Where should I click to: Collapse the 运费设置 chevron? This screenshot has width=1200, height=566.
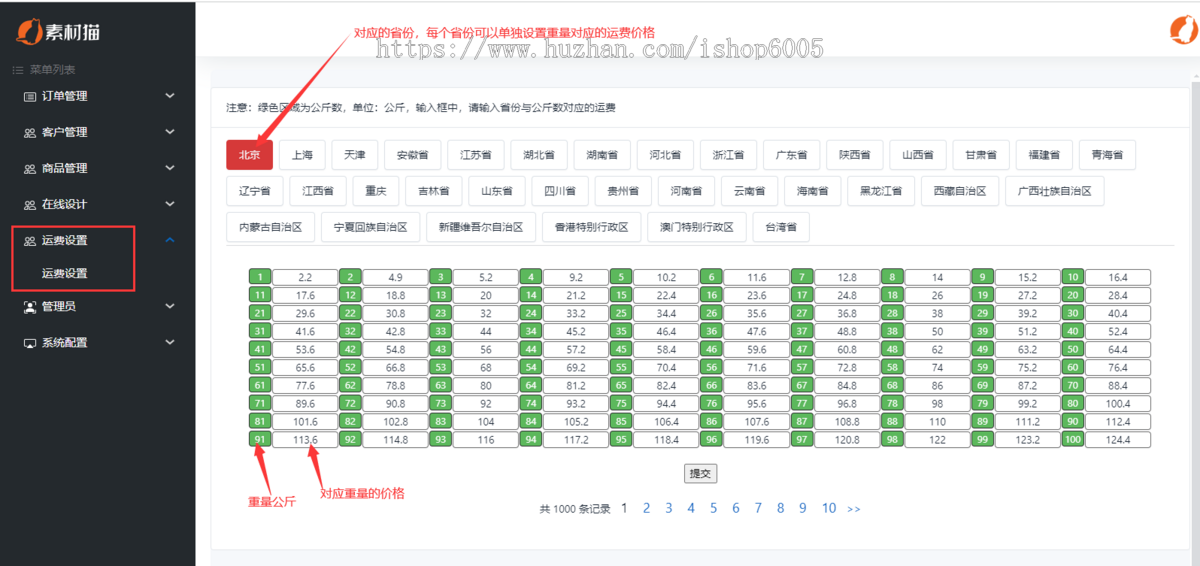click(169, 240)
